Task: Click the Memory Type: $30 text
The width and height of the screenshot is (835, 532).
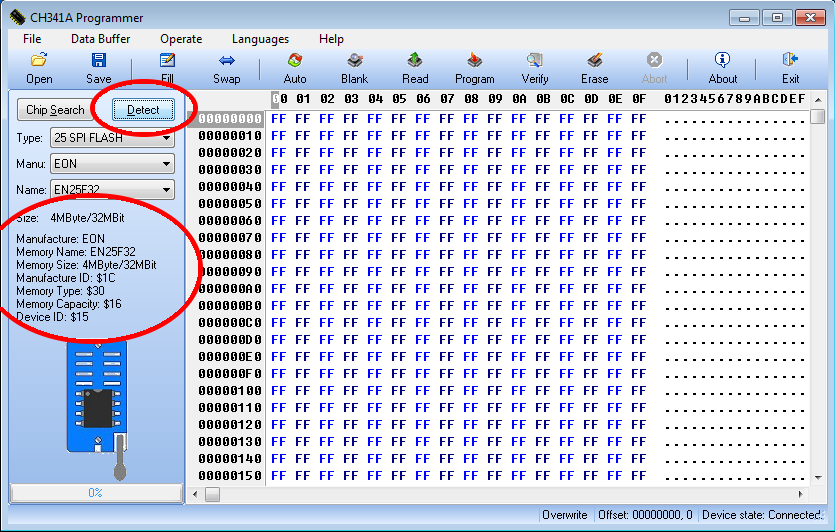Action: click(x=60, y=291)
